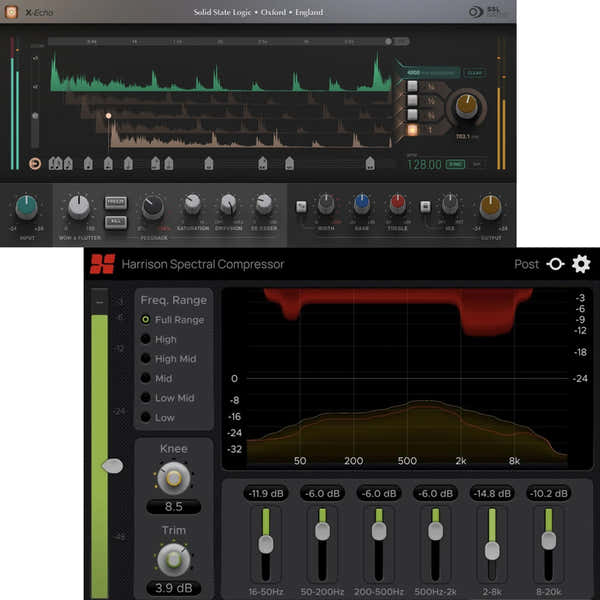The width and height of the screenshot is (600, 600).
Task: Click the KILL button in X-Echo
Action: [x=116, y=222]
